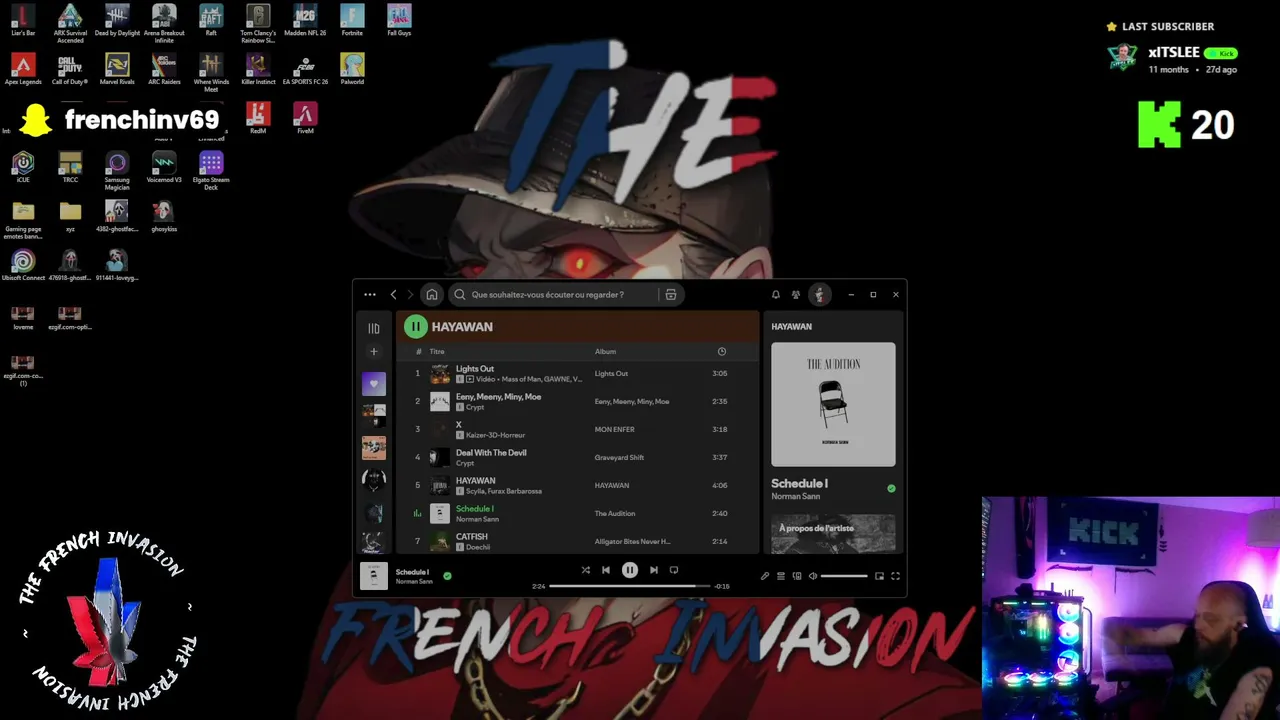Switch Spotify to full screen view
The height and width of the screenshot is (720, 1280).
[896, 576]
